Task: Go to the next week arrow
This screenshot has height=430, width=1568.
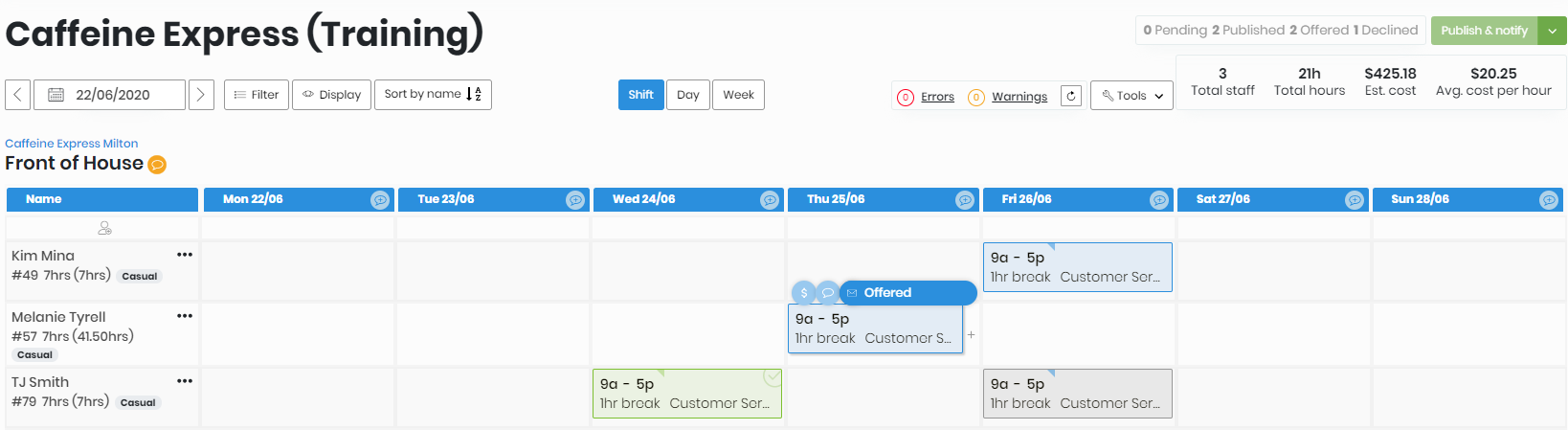Action: tap(200, 95)
